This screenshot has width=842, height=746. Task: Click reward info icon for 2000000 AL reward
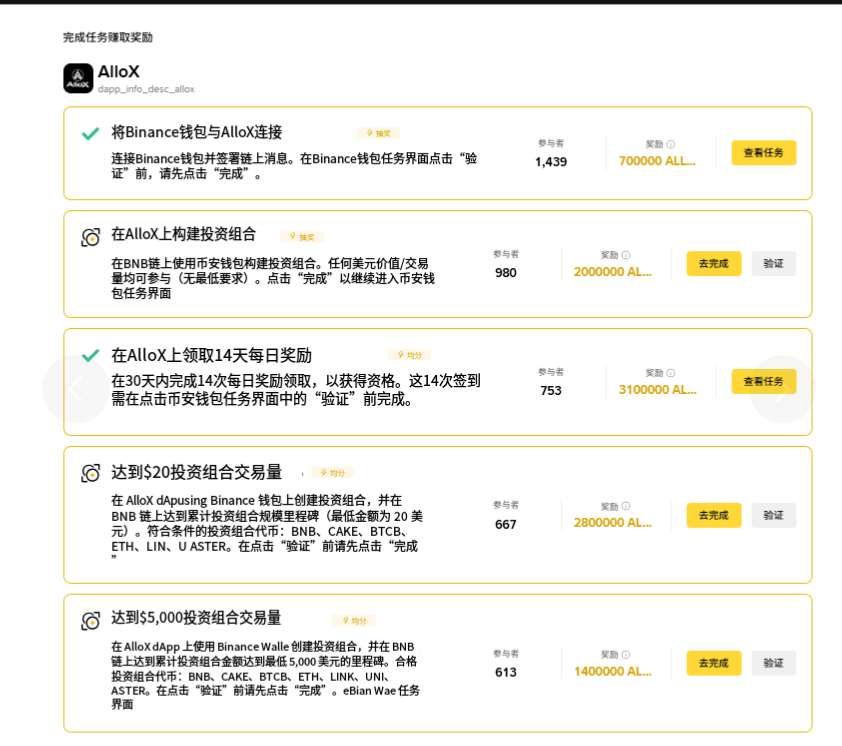pos(626,255)
